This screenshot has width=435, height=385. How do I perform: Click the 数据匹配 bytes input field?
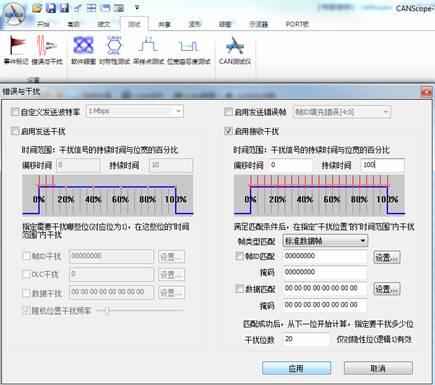[325, 289]
